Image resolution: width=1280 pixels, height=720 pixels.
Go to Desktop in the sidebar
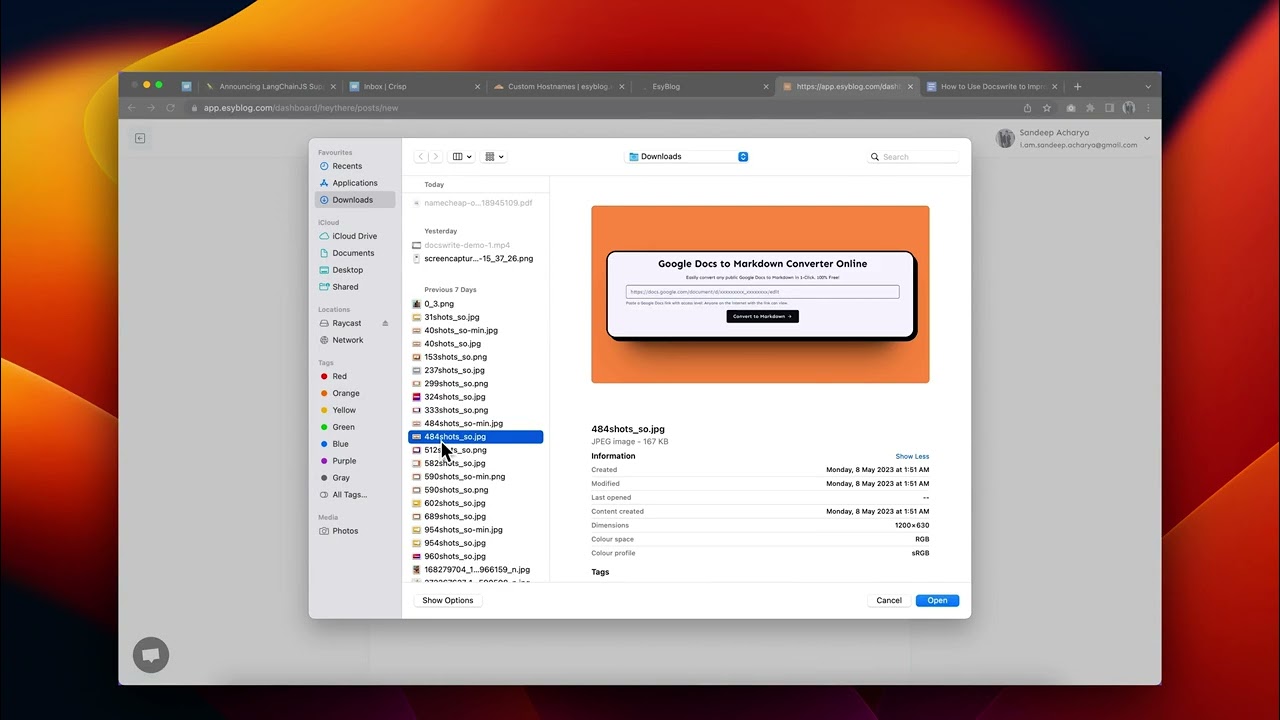pos(347,270)
